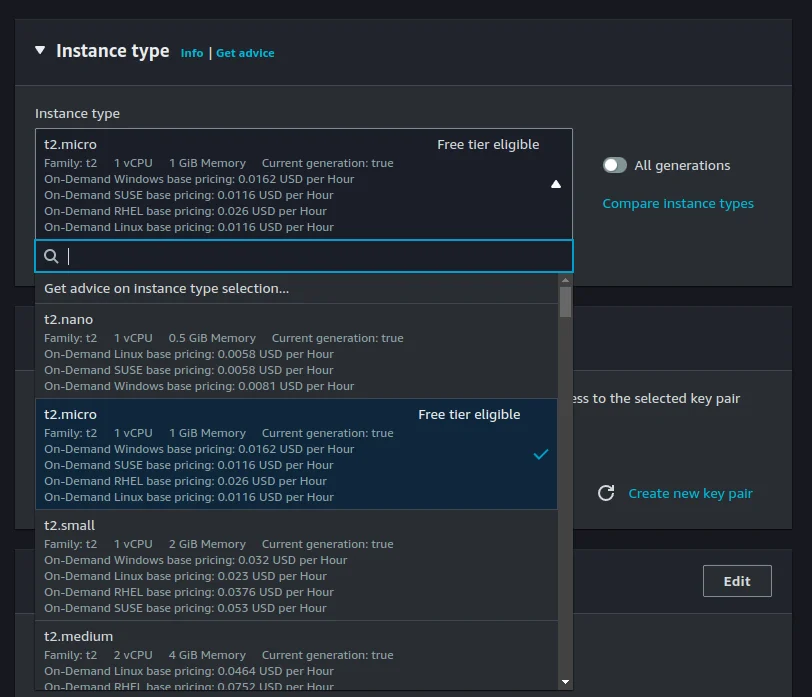
Task: Click the refresh key pair icon
Action: pos(605,493)
